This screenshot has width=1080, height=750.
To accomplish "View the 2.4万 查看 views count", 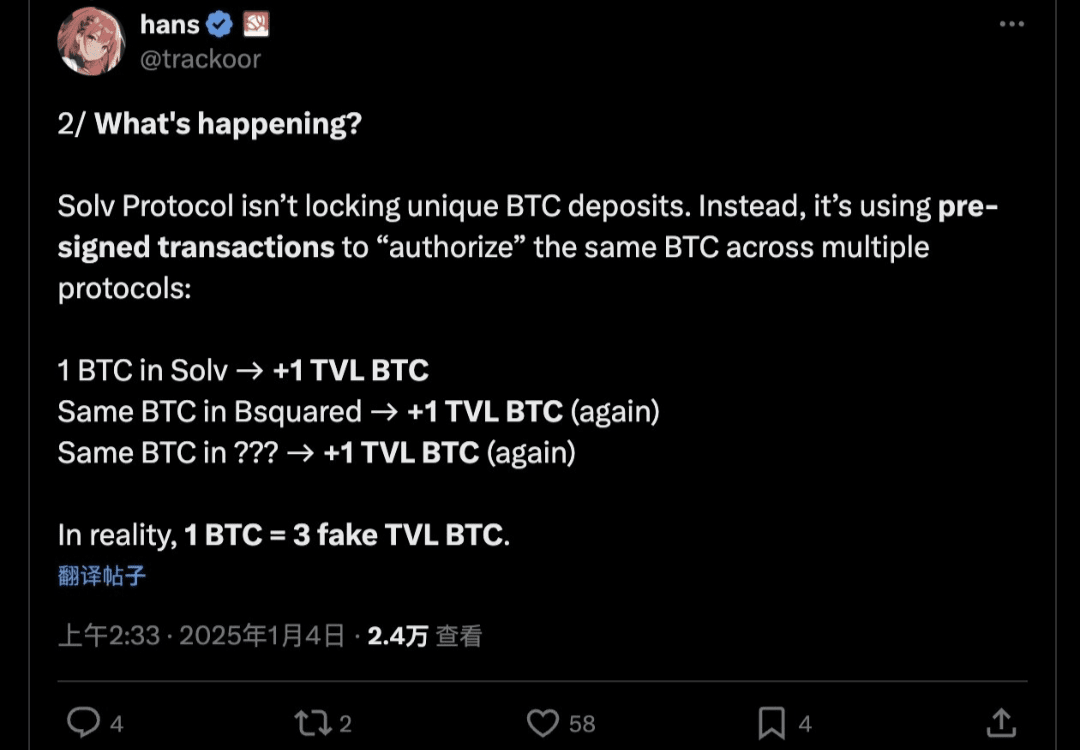I will [x=424, y=636].
